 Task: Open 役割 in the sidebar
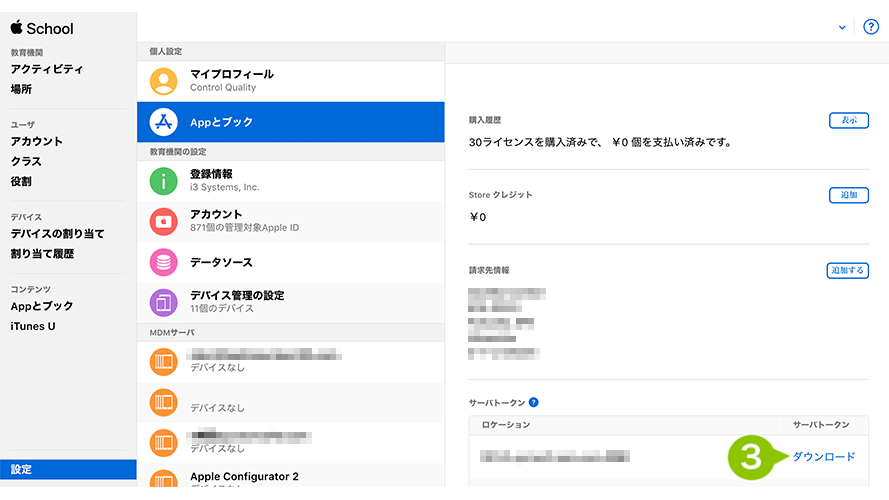click(x=21, y=181)
